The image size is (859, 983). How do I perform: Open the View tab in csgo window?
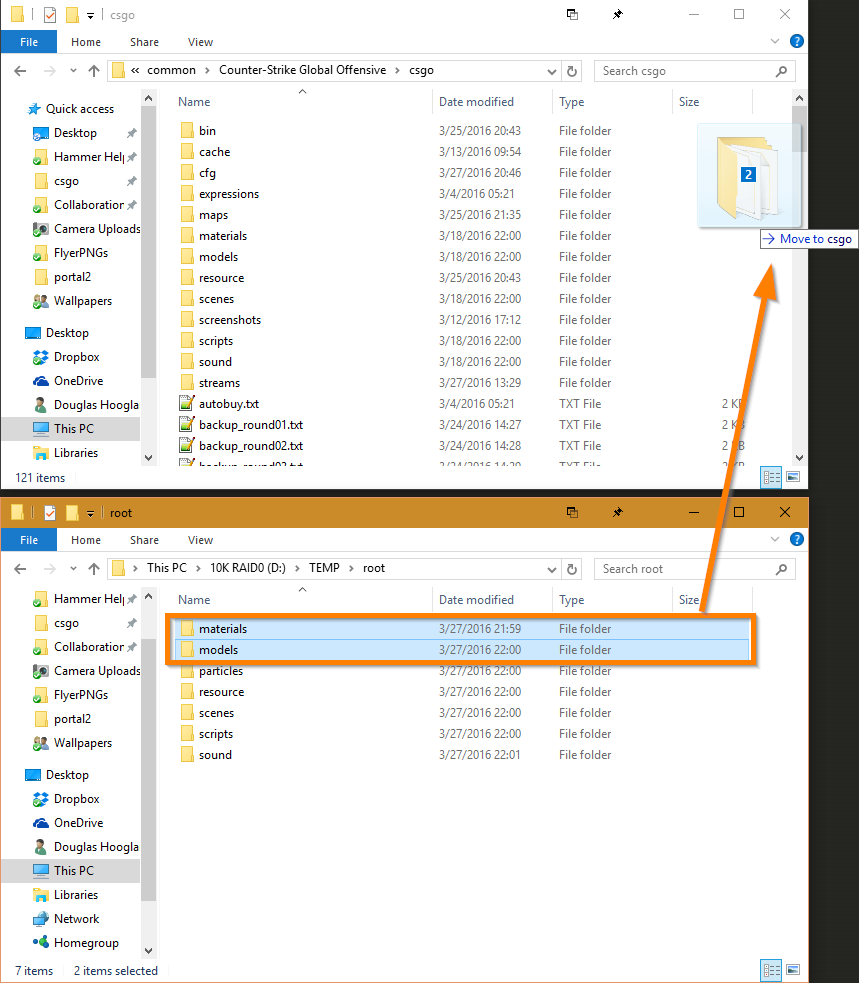coord(200,42)
